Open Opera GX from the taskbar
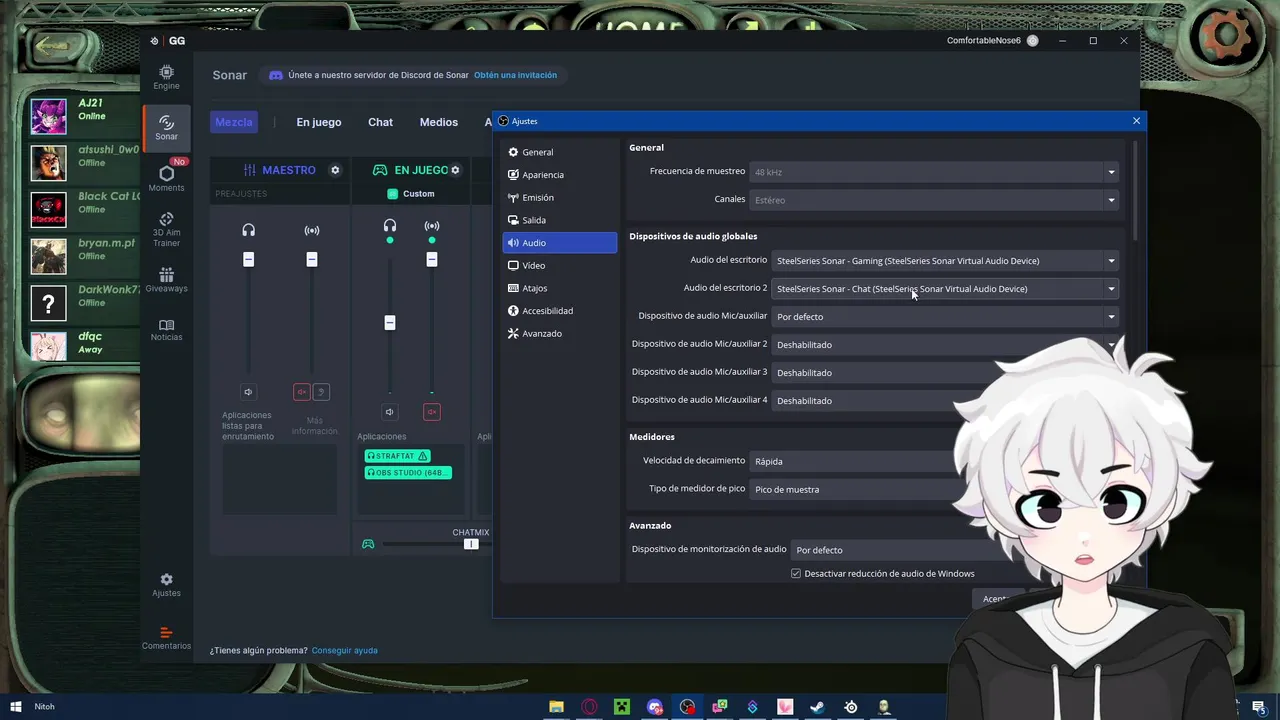Screen dimensions: 1280x720 tap(589, 707)
